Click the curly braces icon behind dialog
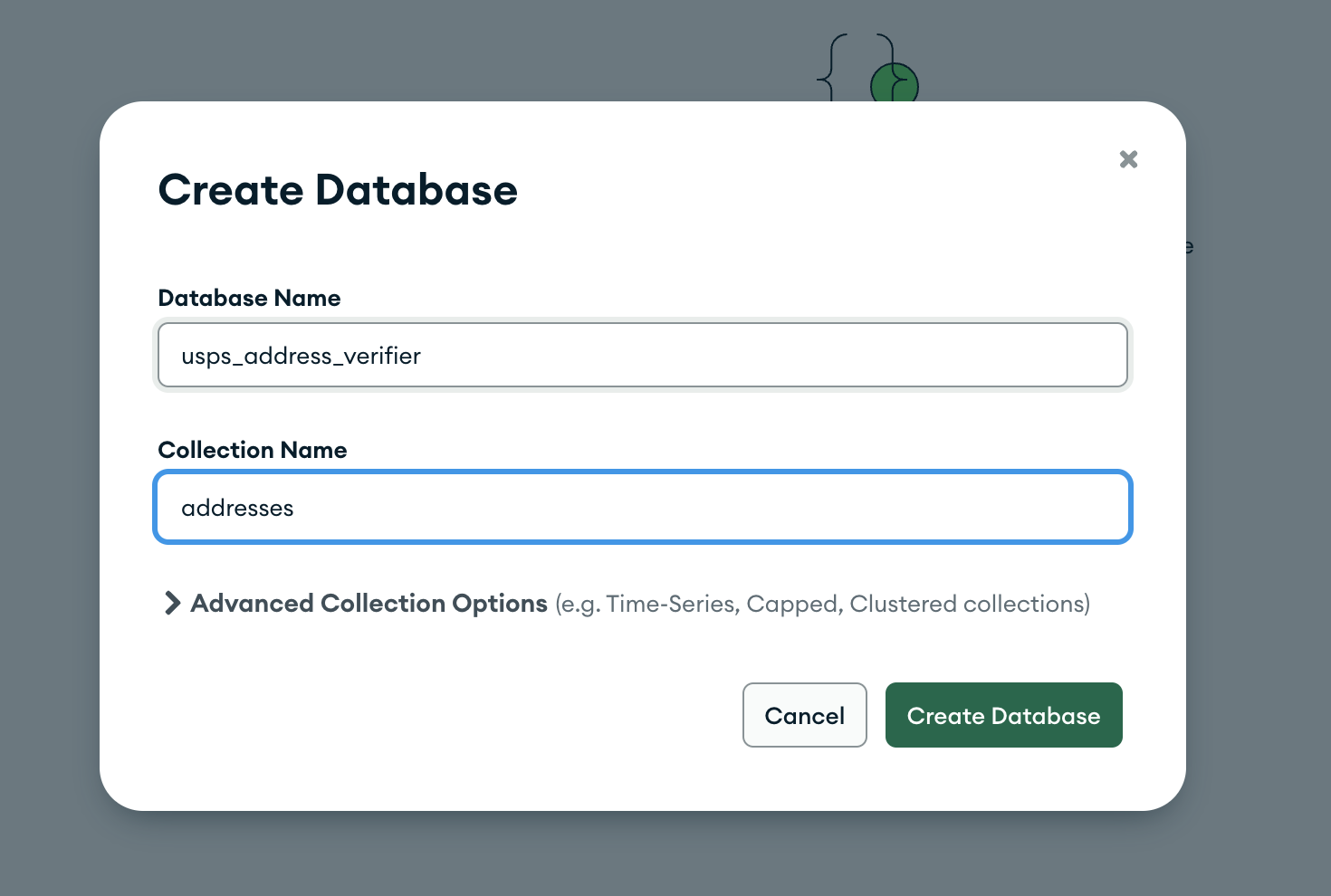This screenshot has width=1331, height=896. click(x=833, y=69)
